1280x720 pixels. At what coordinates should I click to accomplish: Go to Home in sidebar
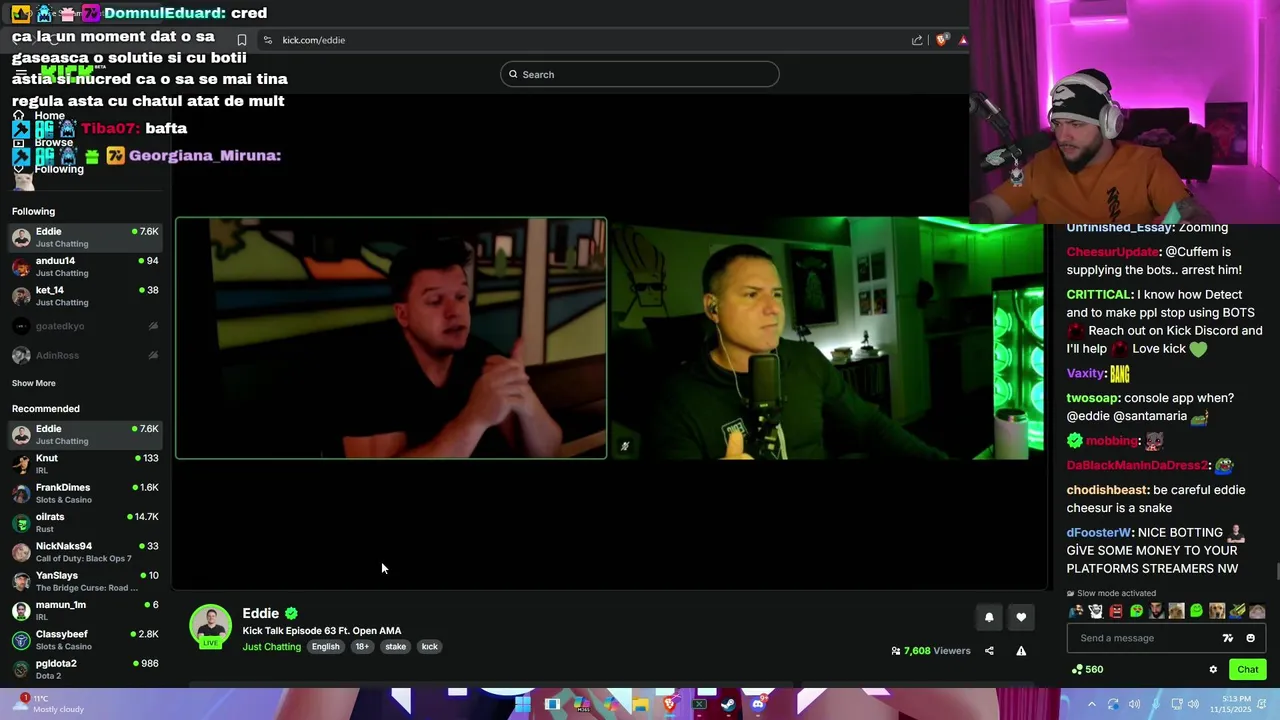[x=49, y=116]
